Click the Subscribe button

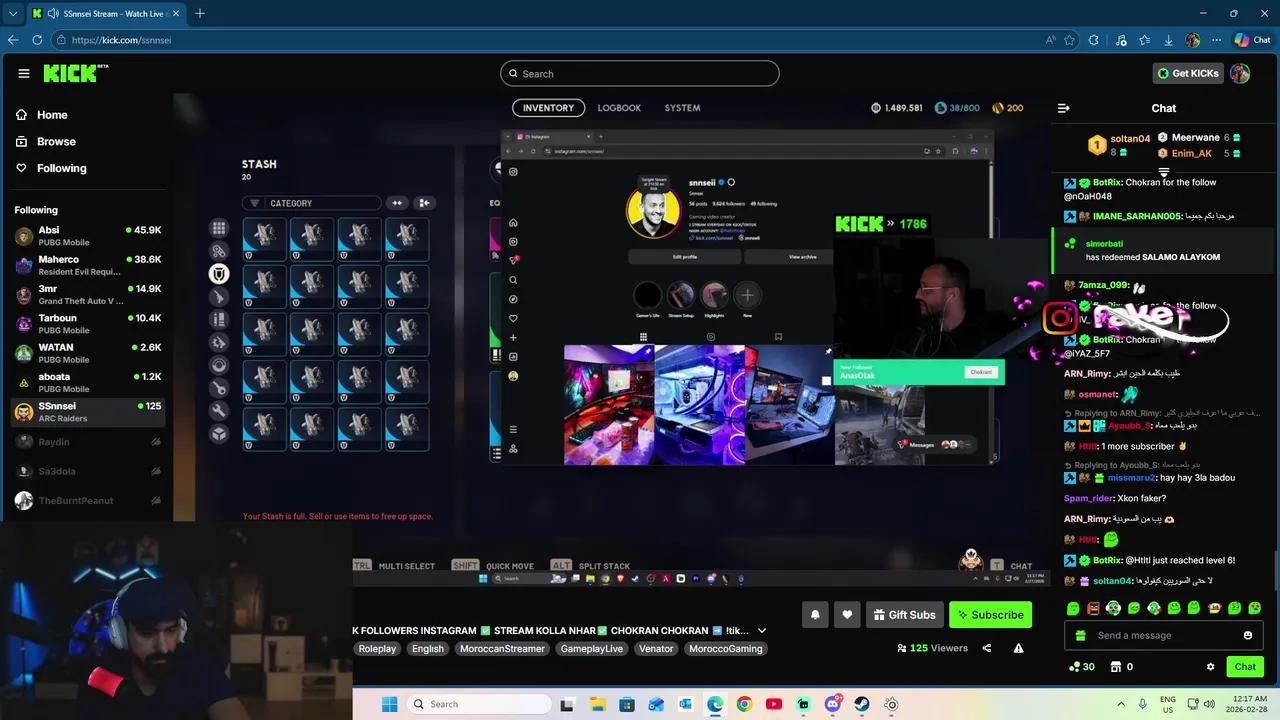990,615
